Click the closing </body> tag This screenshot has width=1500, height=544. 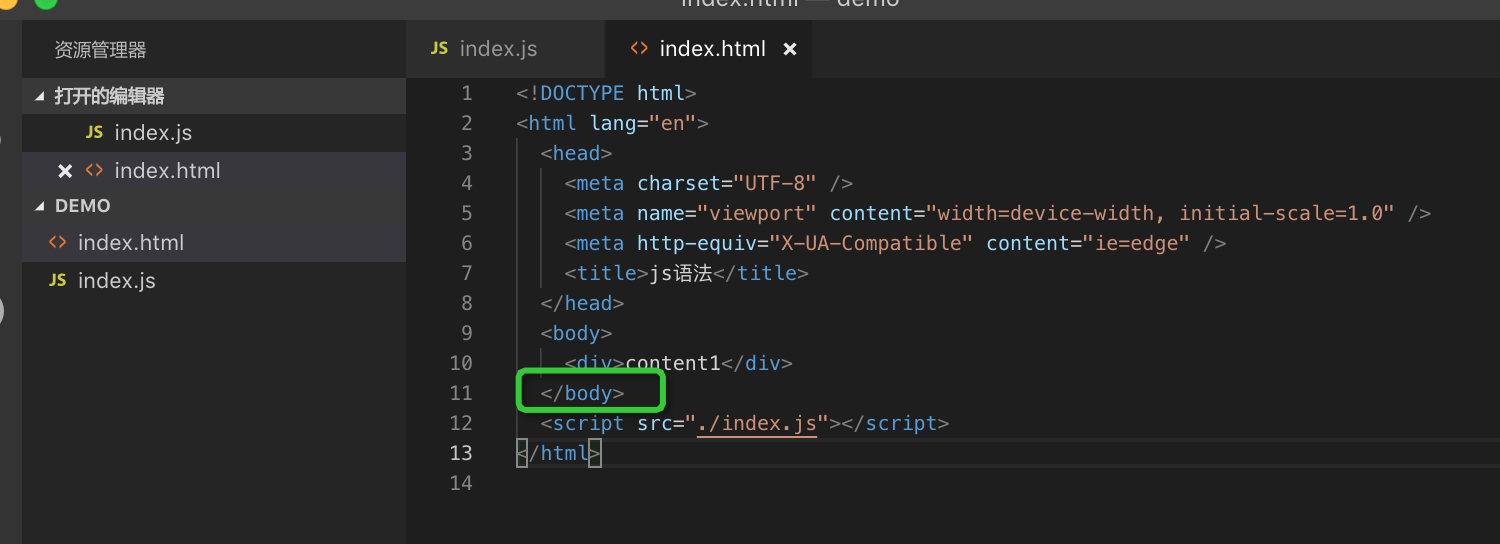[582, 393]
